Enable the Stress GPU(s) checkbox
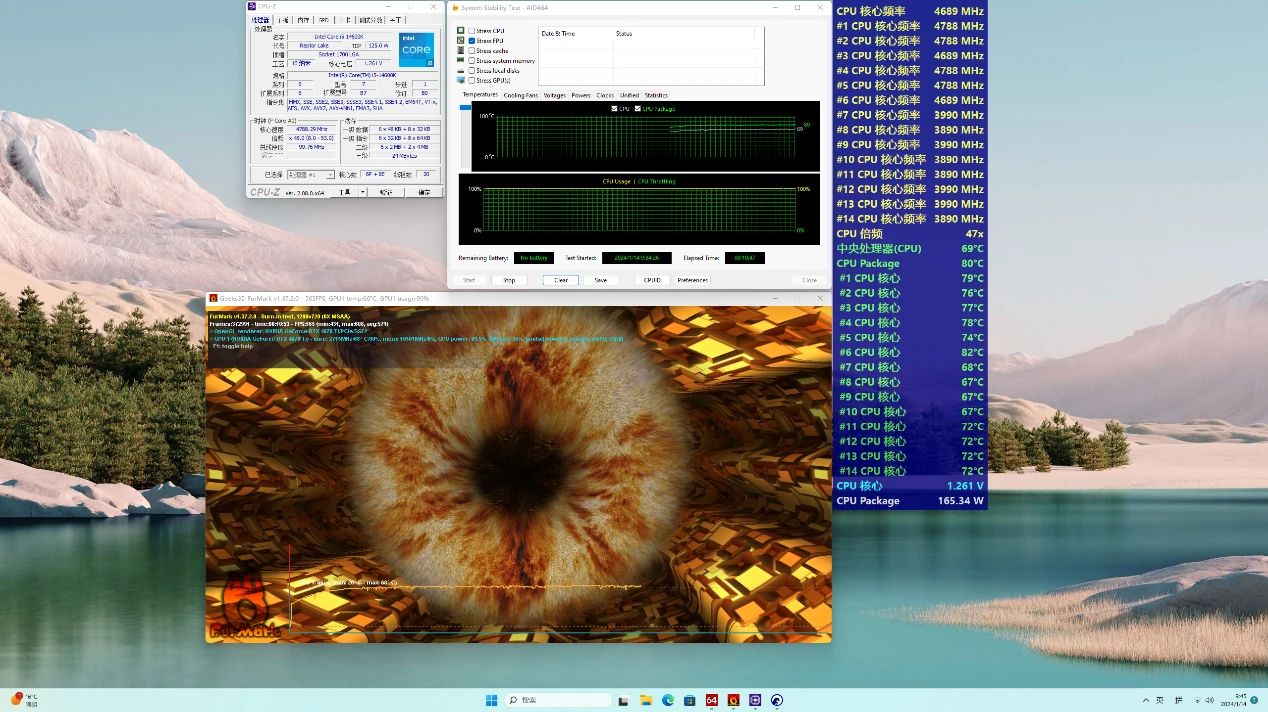This screenshot has height=712, width=1268. 472,80
